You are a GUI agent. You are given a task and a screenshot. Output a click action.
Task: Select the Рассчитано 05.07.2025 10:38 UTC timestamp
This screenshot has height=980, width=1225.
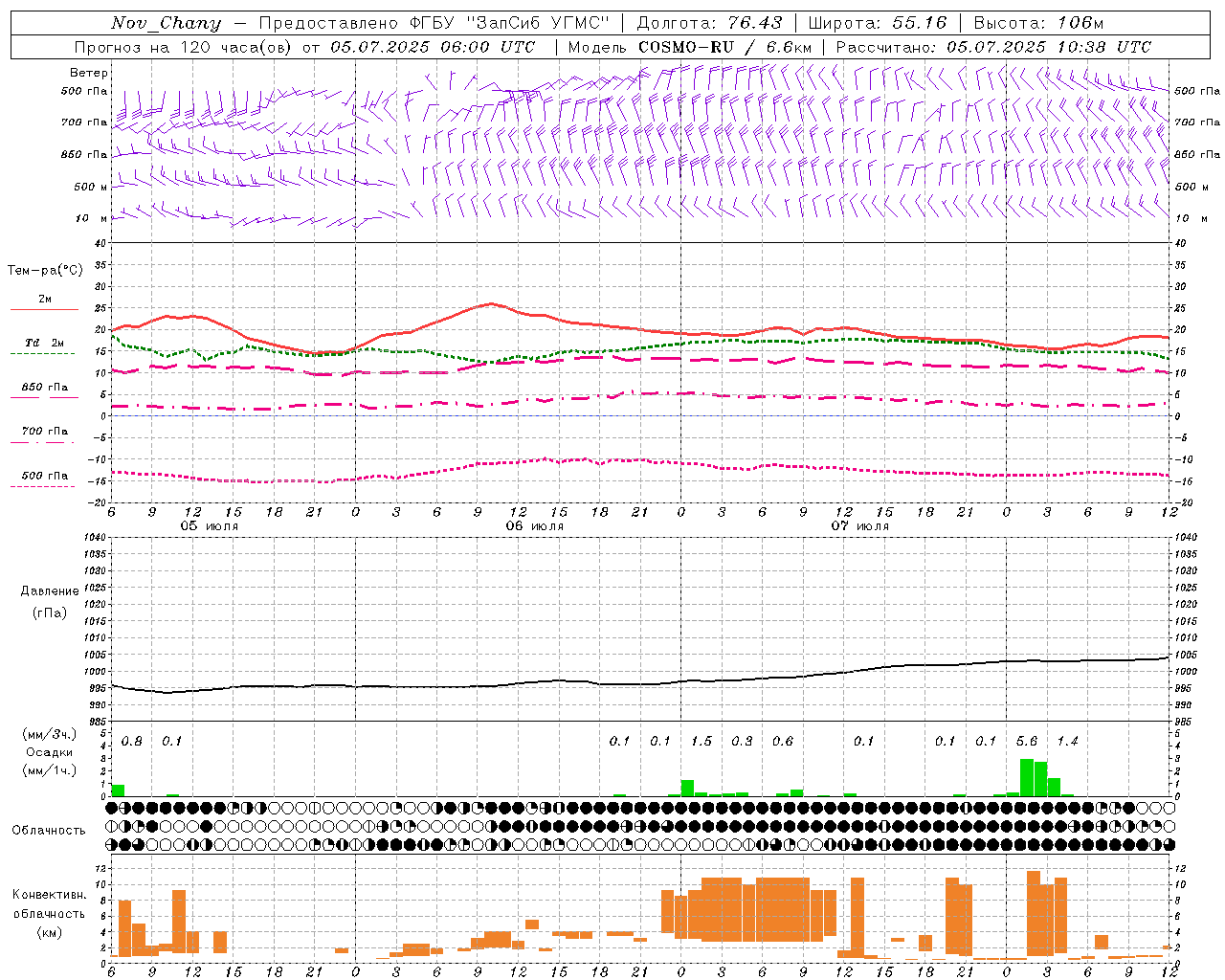point(993,47)
